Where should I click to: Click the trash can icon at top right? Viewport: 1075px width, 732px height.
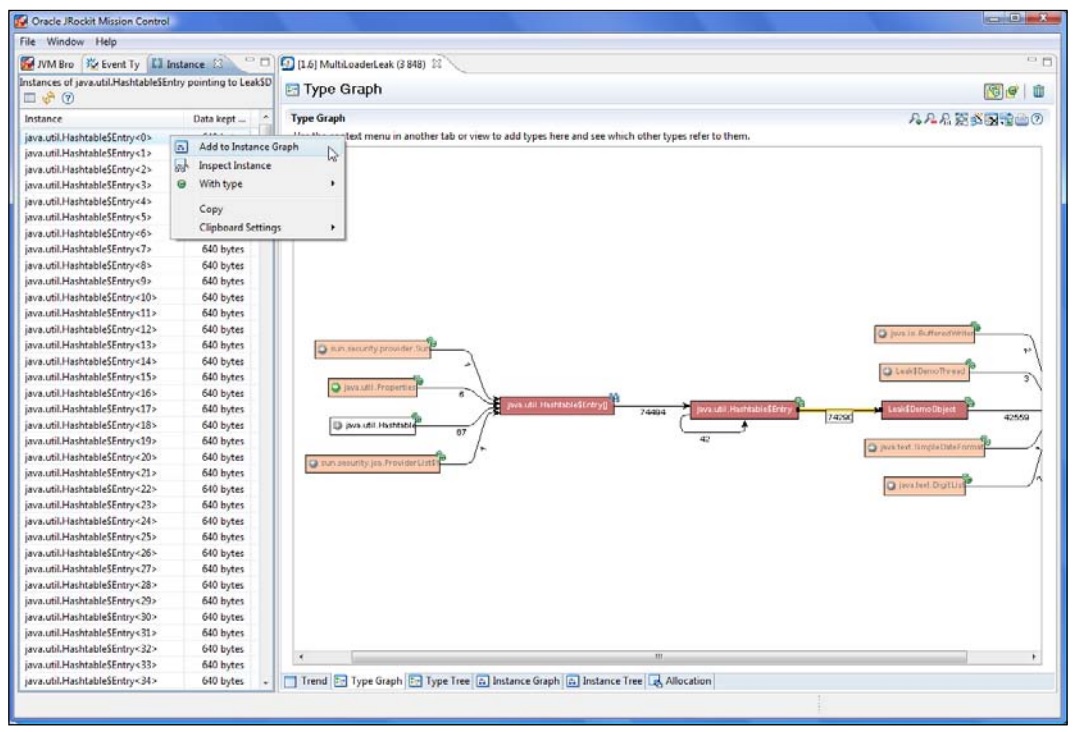[1038, 91]
